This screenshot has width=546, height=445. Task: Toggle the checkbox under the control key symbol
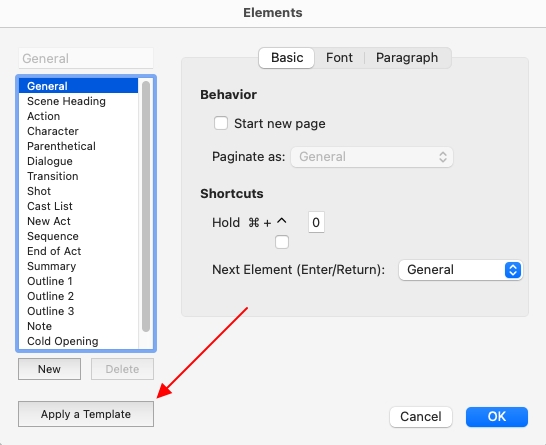pyautogui.click(x=282, y=242)
